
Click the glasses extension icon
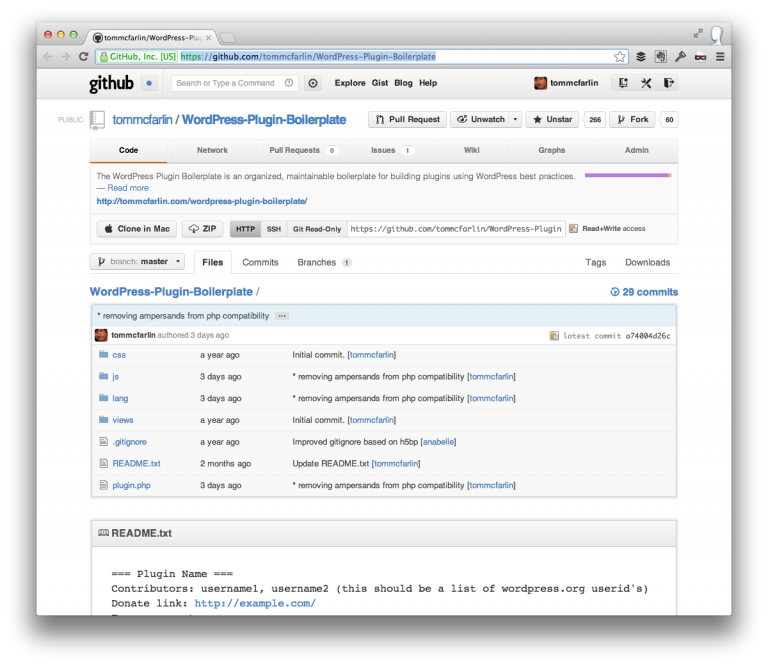700,57
